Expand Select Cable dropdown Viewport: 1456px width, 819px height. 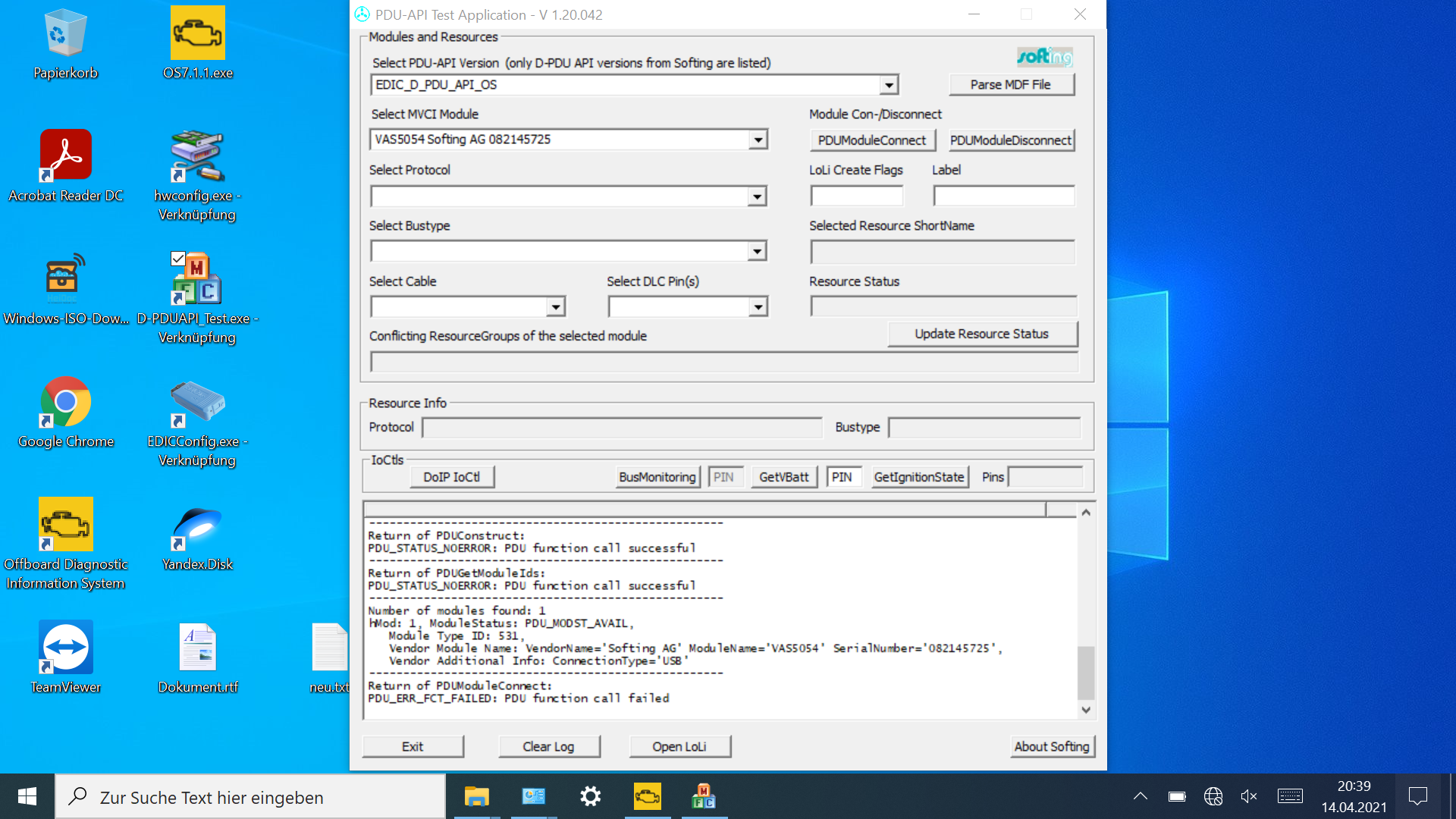click(556, 306)
